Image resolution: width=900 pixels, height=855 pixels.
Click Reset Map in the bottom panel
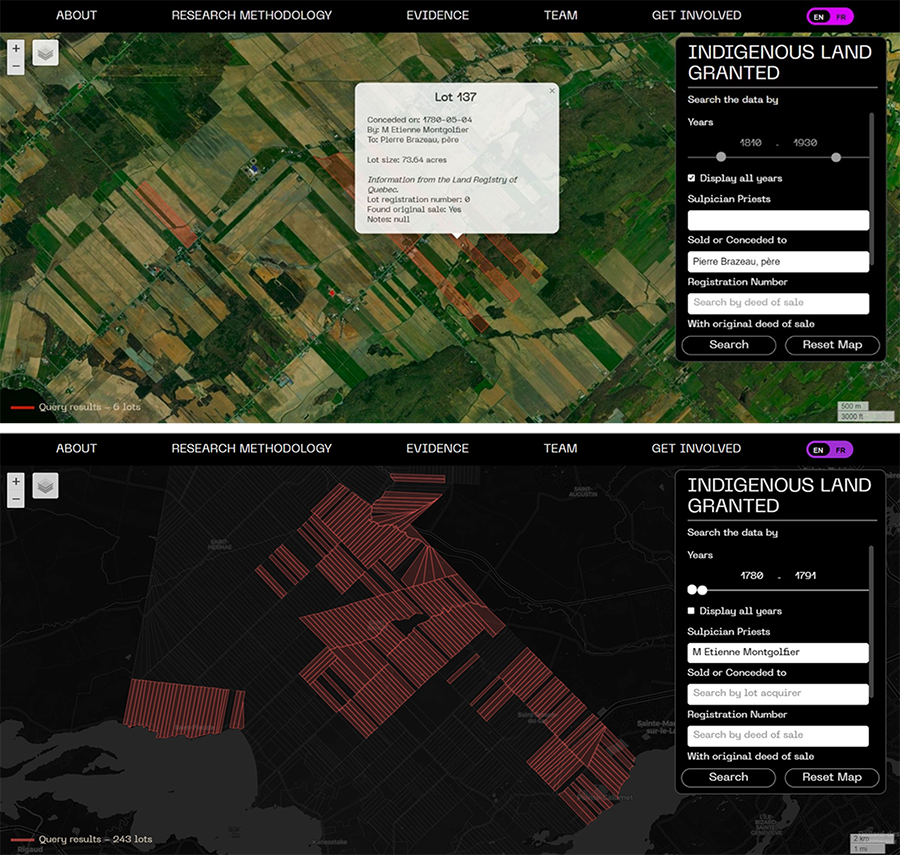pyautogui.click(x=832, y=778)
